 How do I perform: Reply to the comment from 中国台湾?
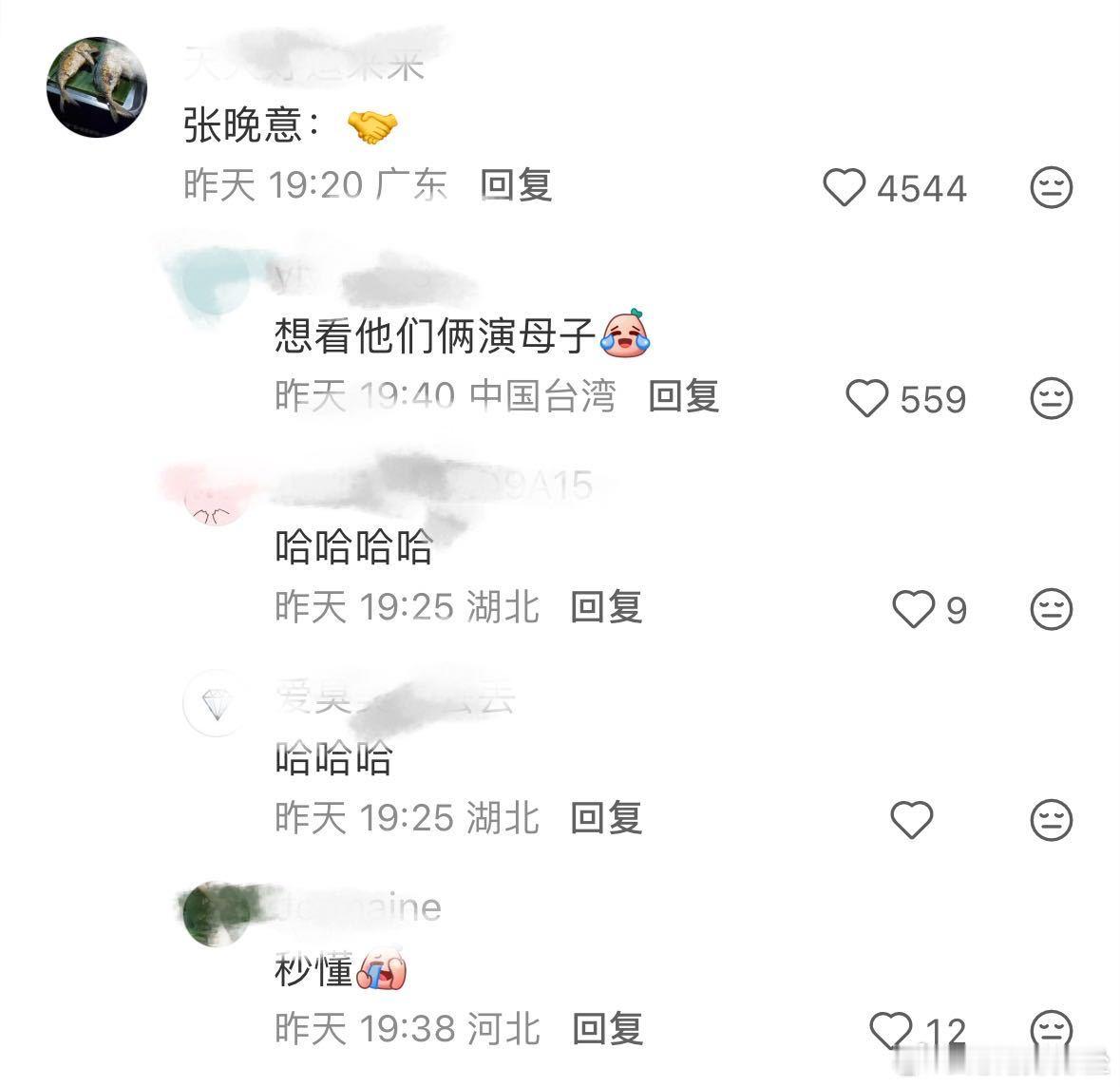pyautogui.click(x=684, y=396)
